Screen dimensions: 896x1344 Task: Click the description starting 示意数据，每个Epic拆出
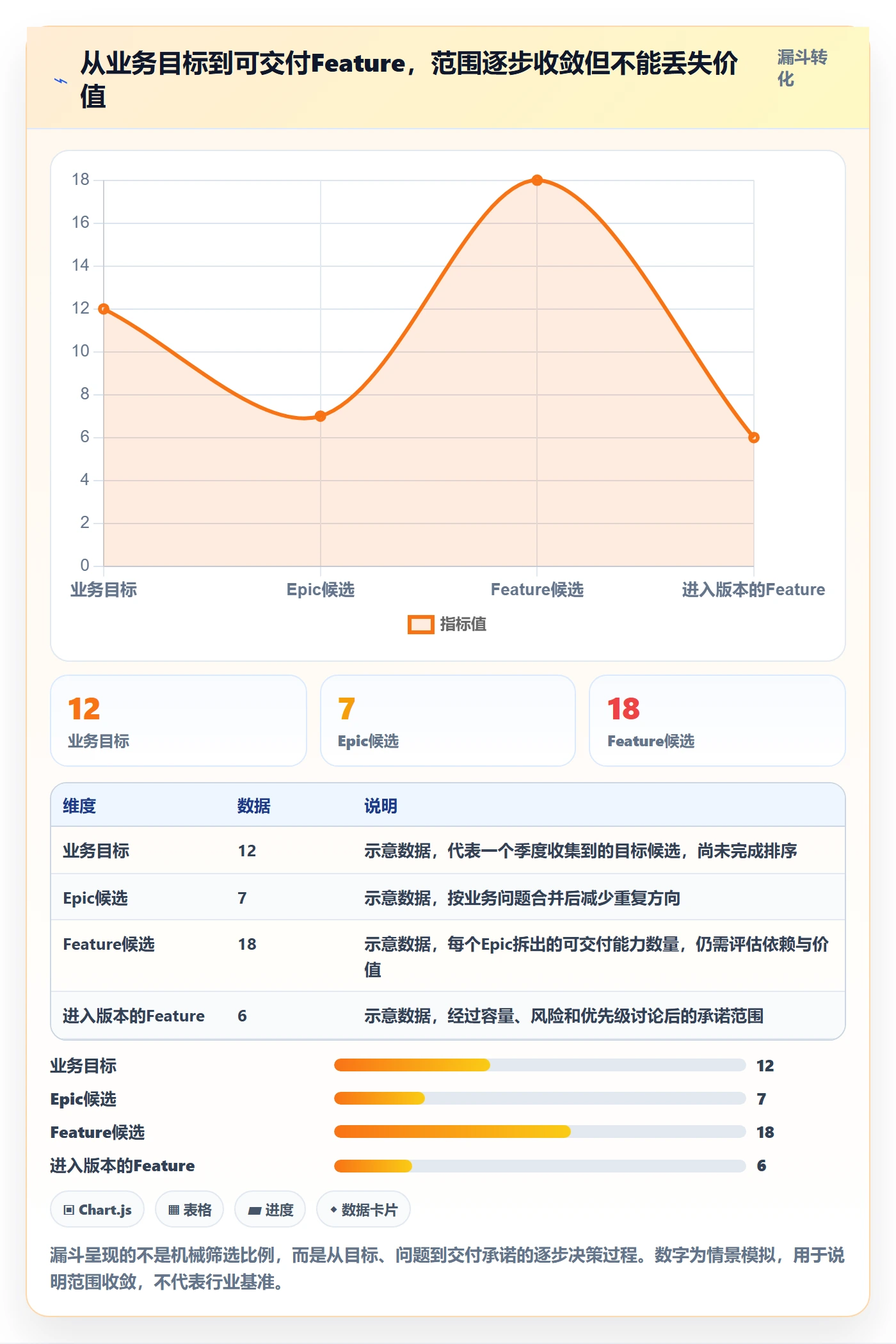[596, 956]
